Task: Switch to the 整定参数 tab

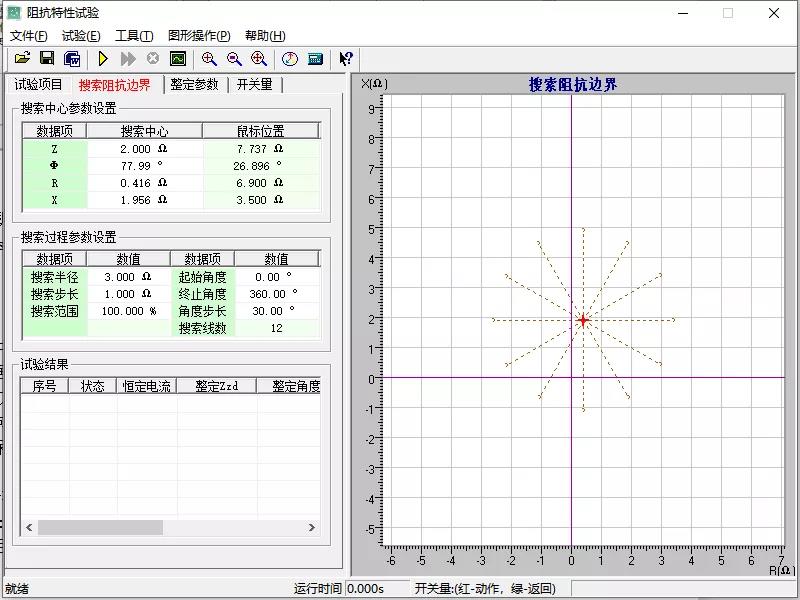Action: coord(194,85)
